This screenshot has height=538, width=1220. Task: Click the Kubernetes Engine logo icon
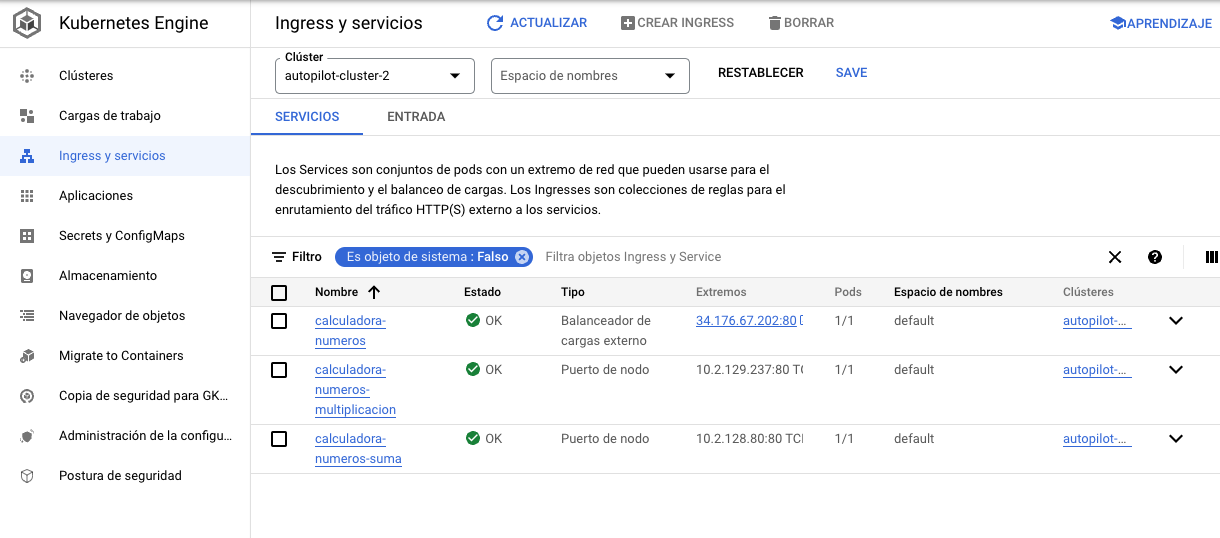pyautogui.click(x=28, y=23)
